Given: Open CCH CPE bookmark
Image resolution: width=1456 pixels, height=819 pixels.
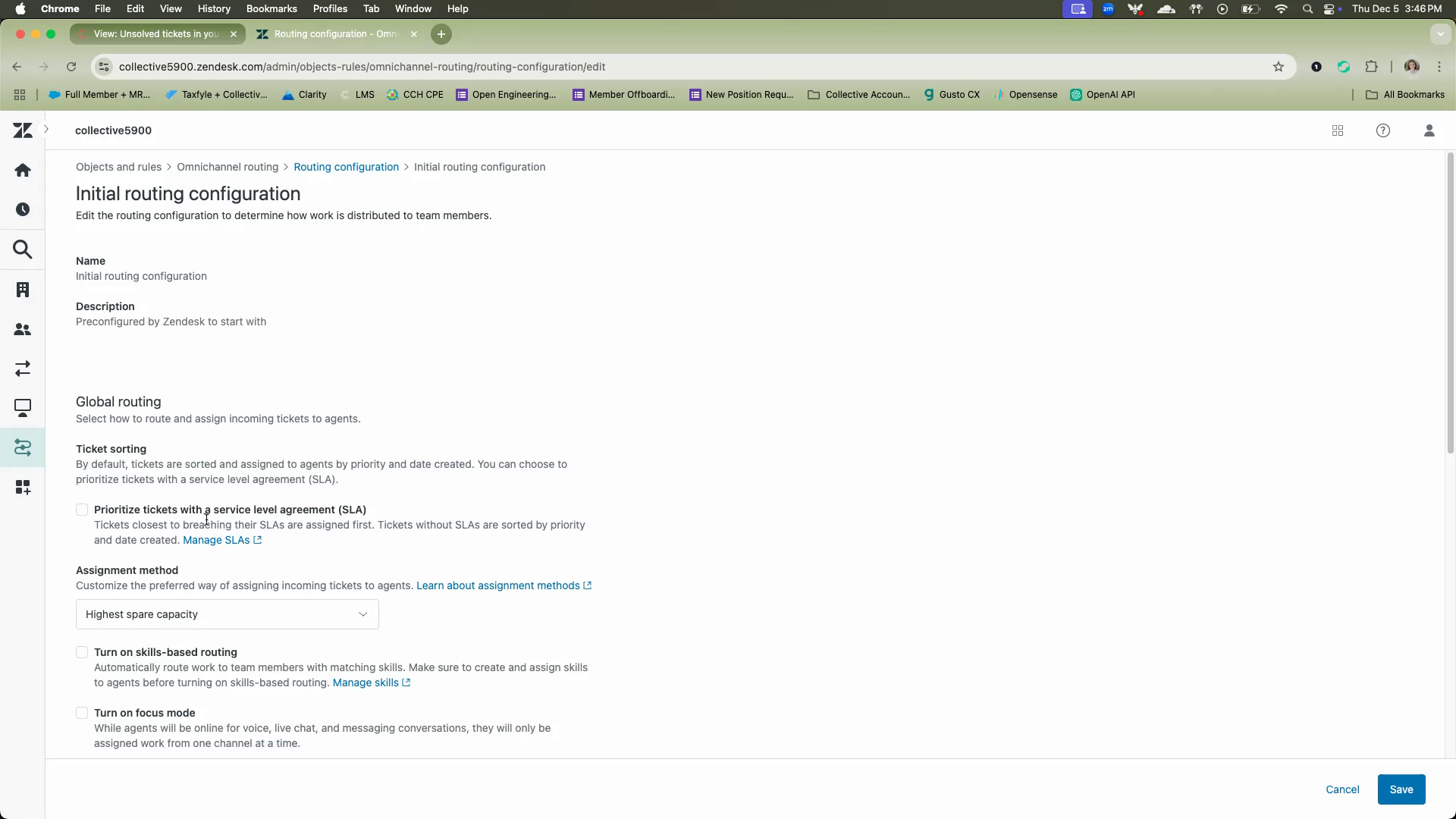Looking at the screenshot, I should (x=415, y=95).
